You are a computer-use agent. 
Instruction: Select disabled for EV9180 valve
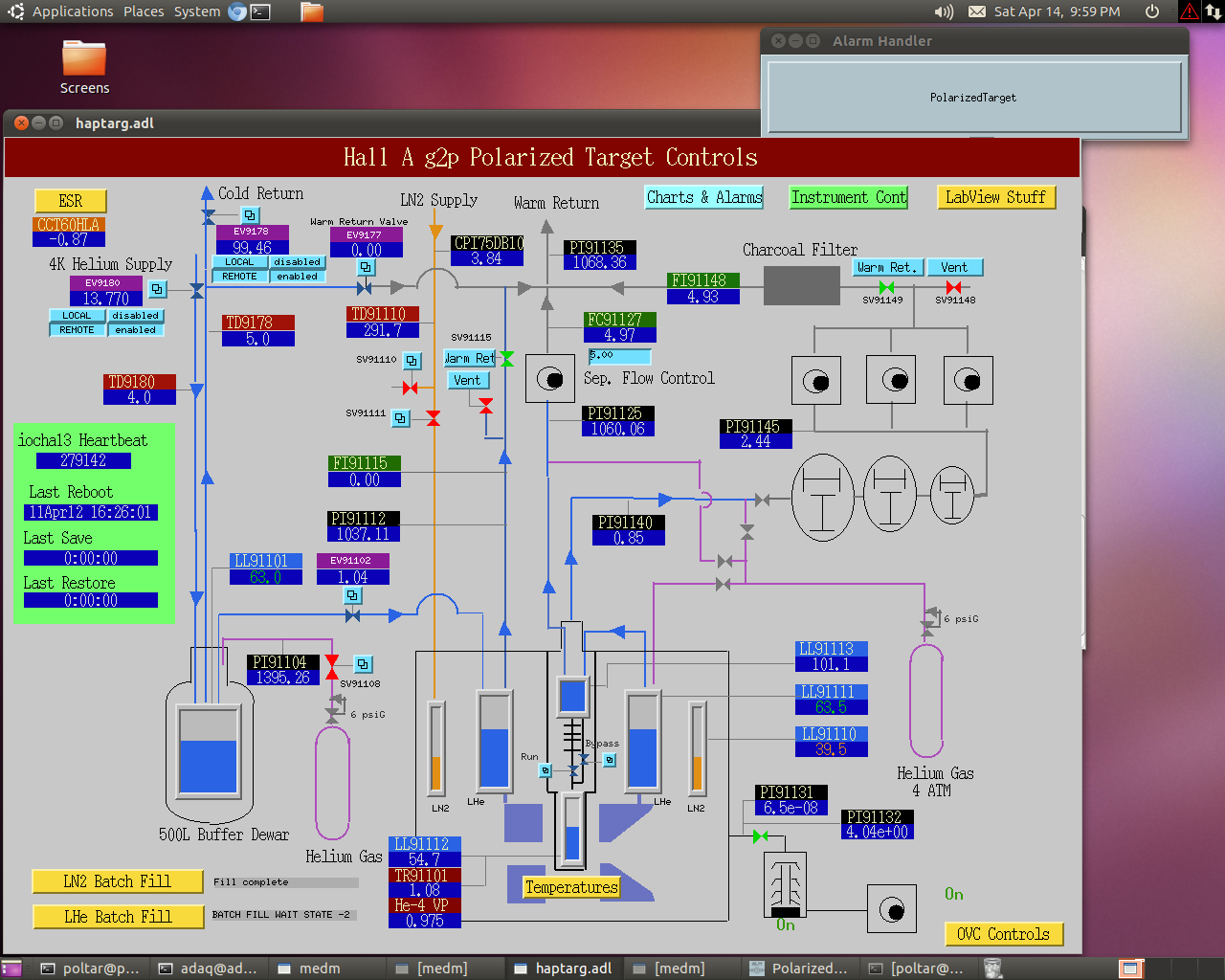136,316
